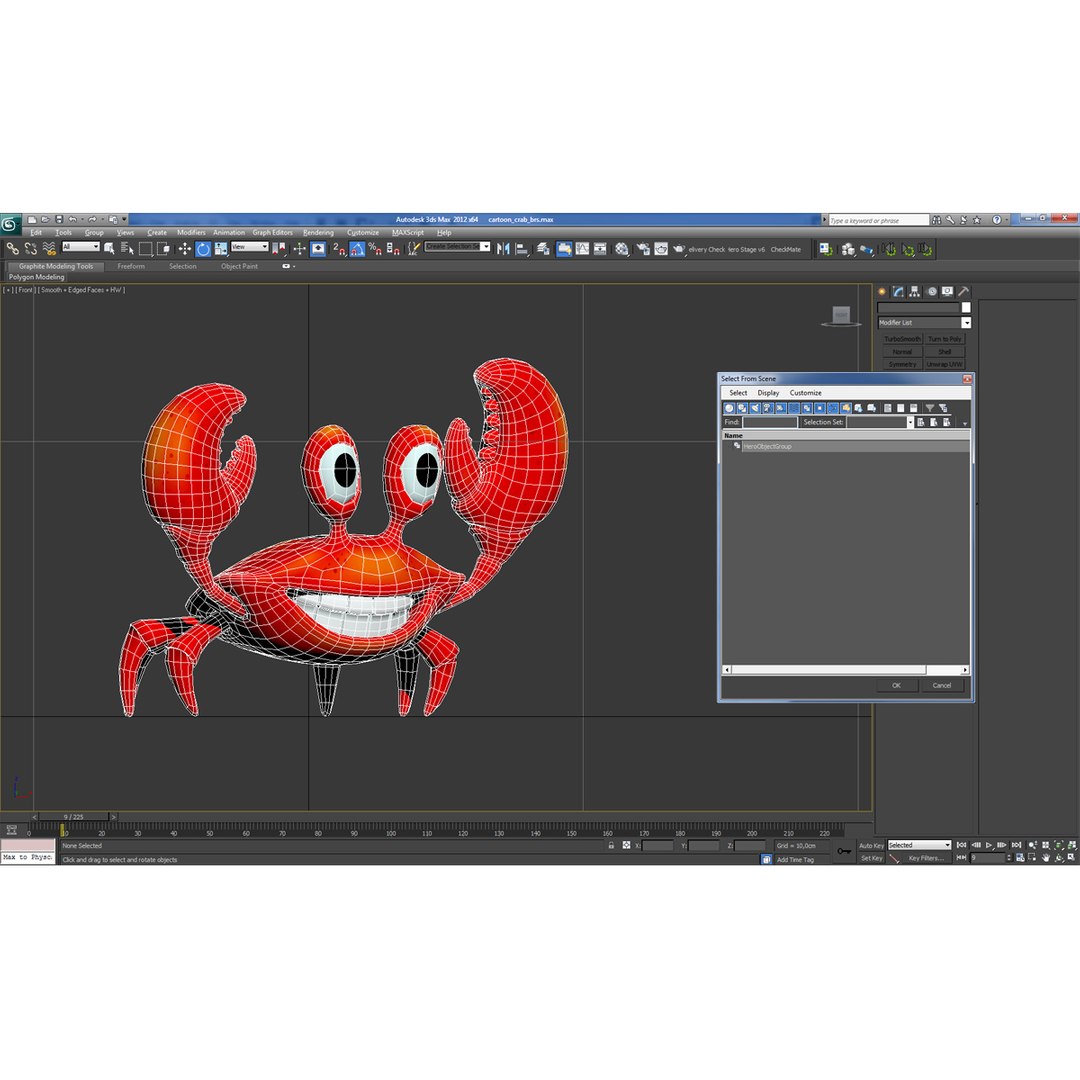Image resolution: width=1080 pixels, height=1080 pixels.
Task: Click the Find input field in dialog
Action: tap(770, 422)
